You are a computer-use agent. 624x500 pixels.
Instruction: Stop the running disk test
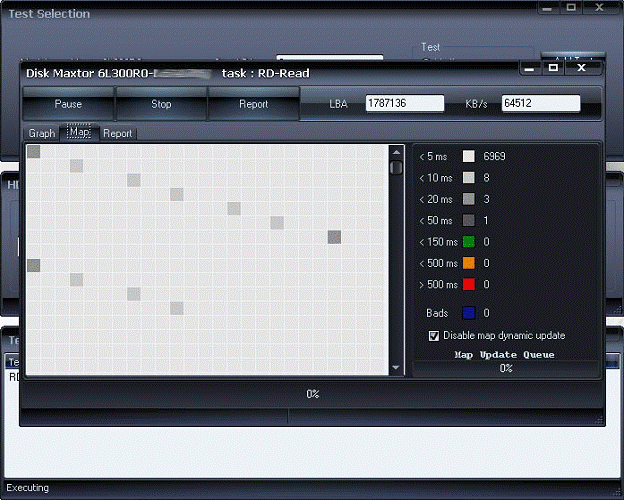tap(161, 104)
